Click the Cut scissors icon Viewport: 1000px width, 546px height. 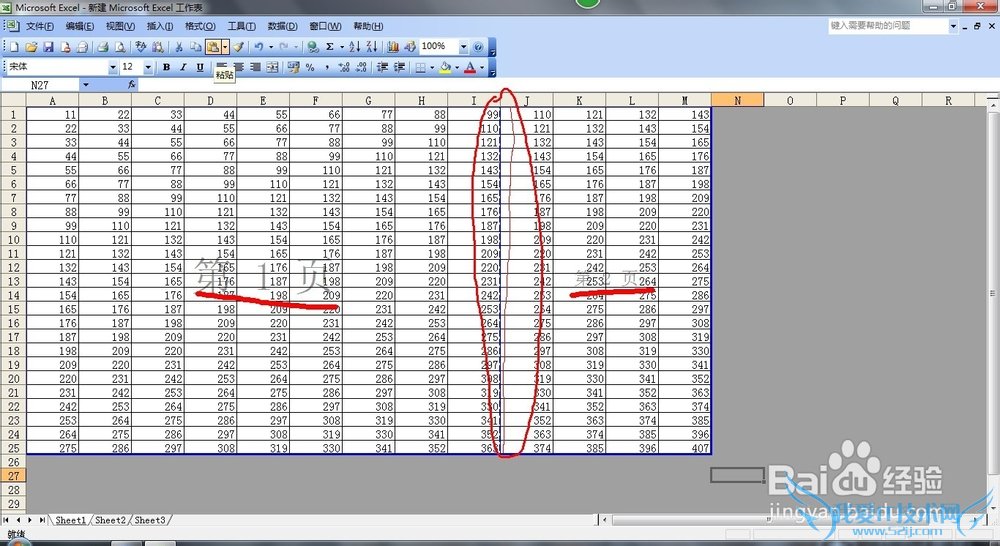point(180,47)
